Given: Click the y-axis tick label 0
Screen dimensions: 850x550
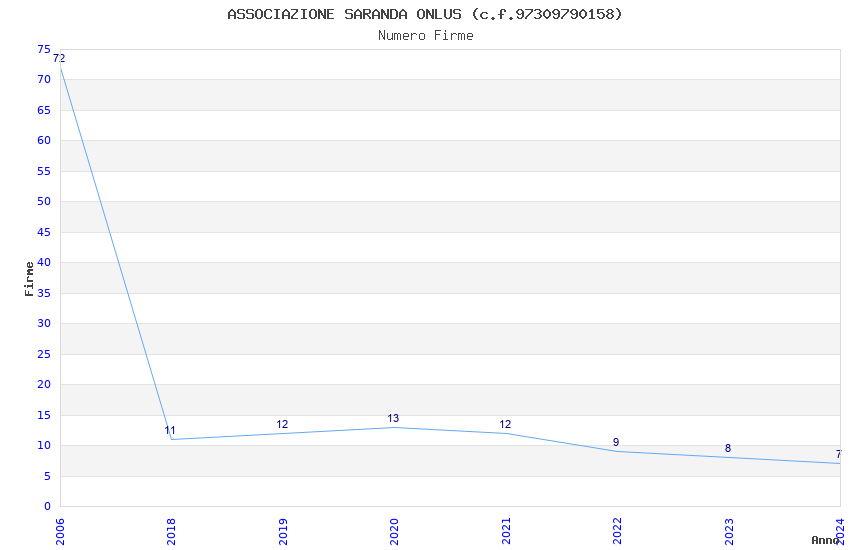Looking at the screenshot, I should click(47, 506).
